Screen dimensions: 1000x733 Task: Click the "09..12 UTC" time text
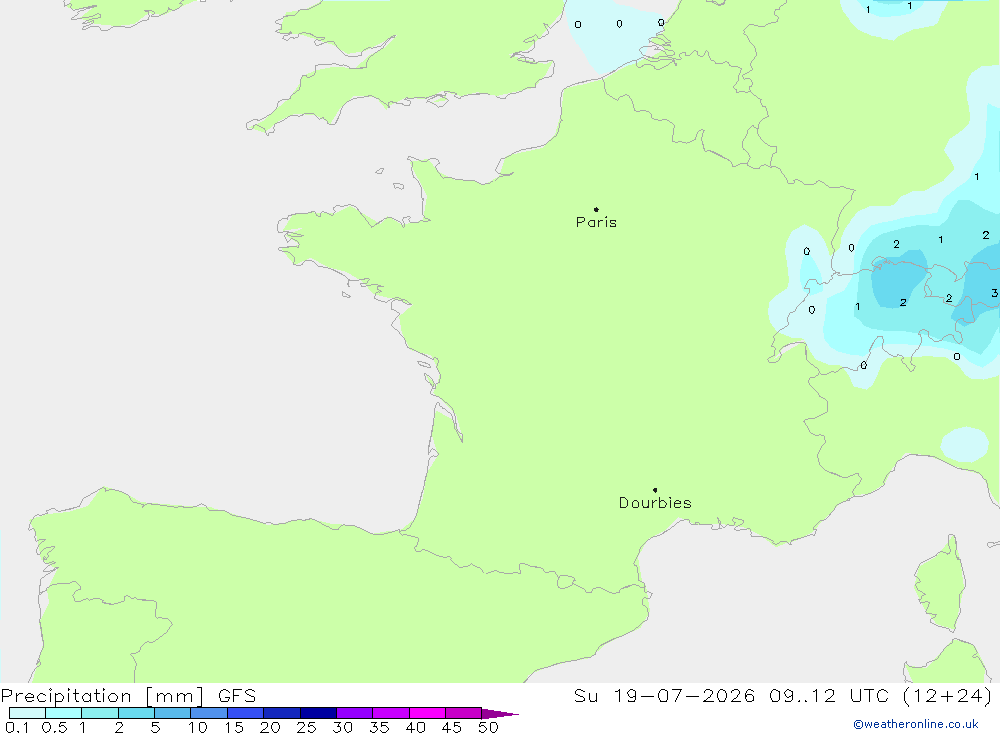(x=829, y=695)
